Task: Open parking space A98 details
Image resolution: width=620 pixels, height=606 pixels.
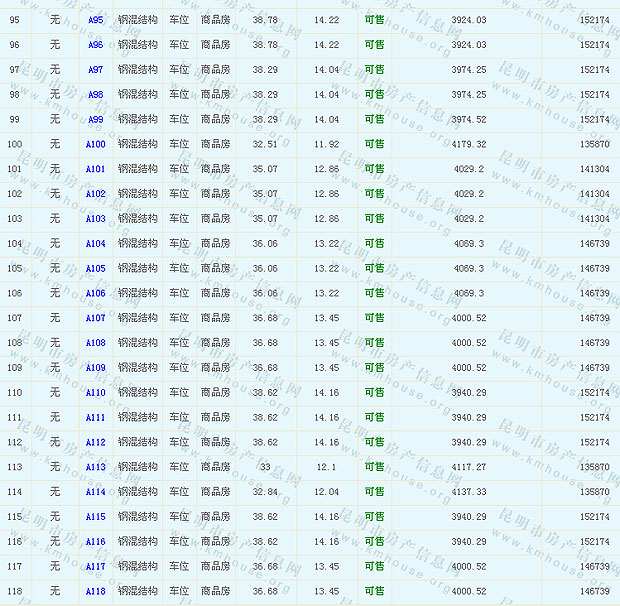Action: 95,95
